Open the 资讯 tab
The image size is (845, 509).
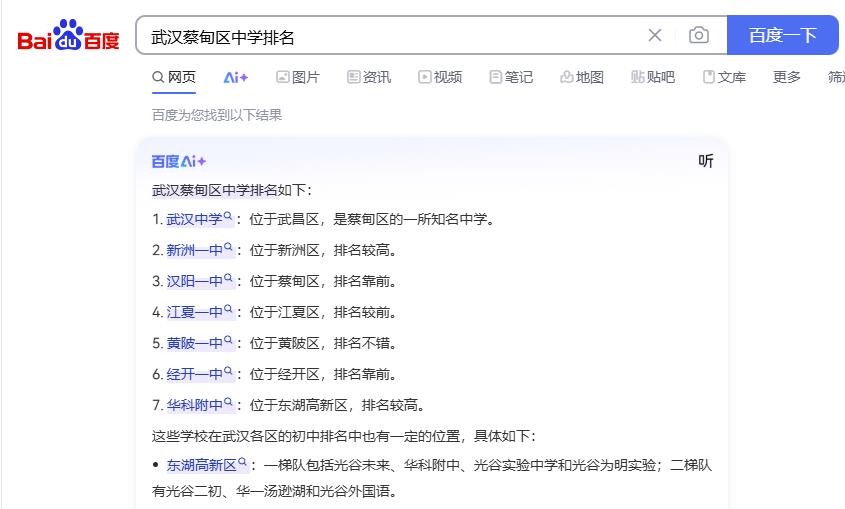tap(369, 78)
